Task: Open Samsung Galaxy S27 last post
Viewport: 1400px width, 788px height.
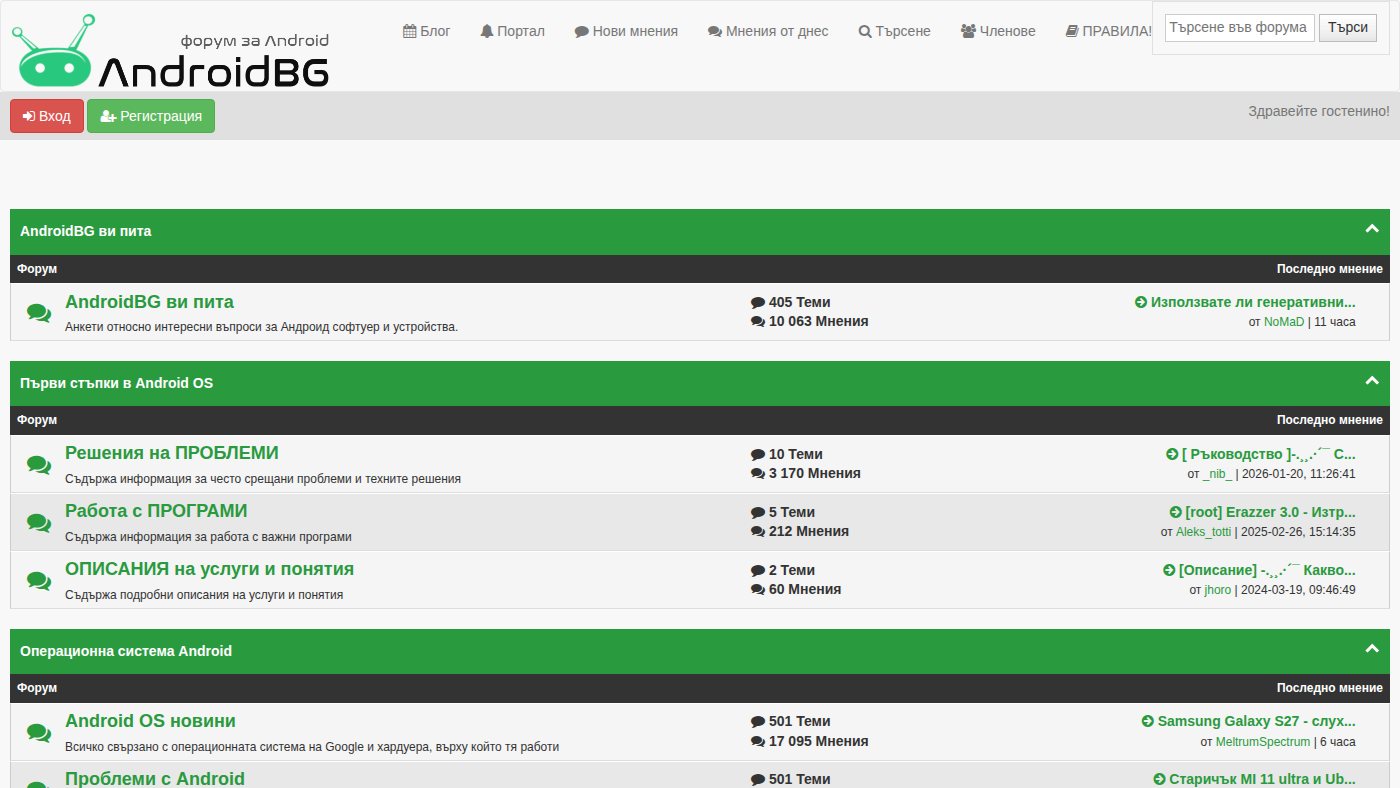Action: [1257, 721]
